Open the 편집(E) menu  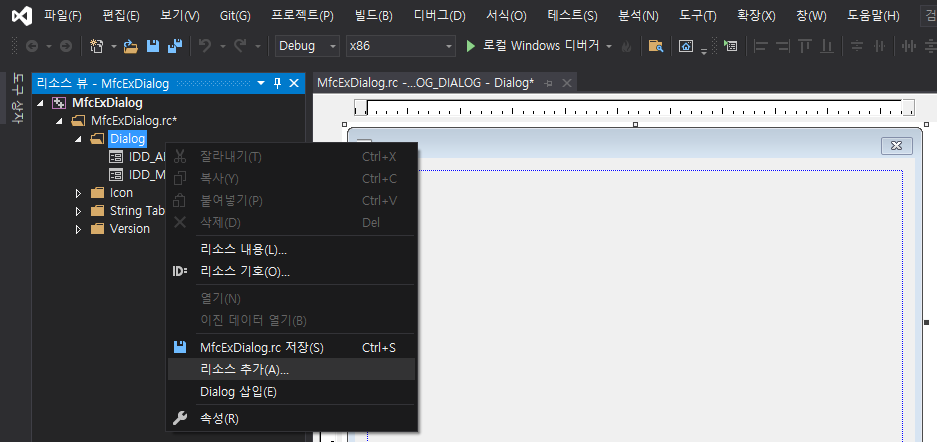(121, 16)
